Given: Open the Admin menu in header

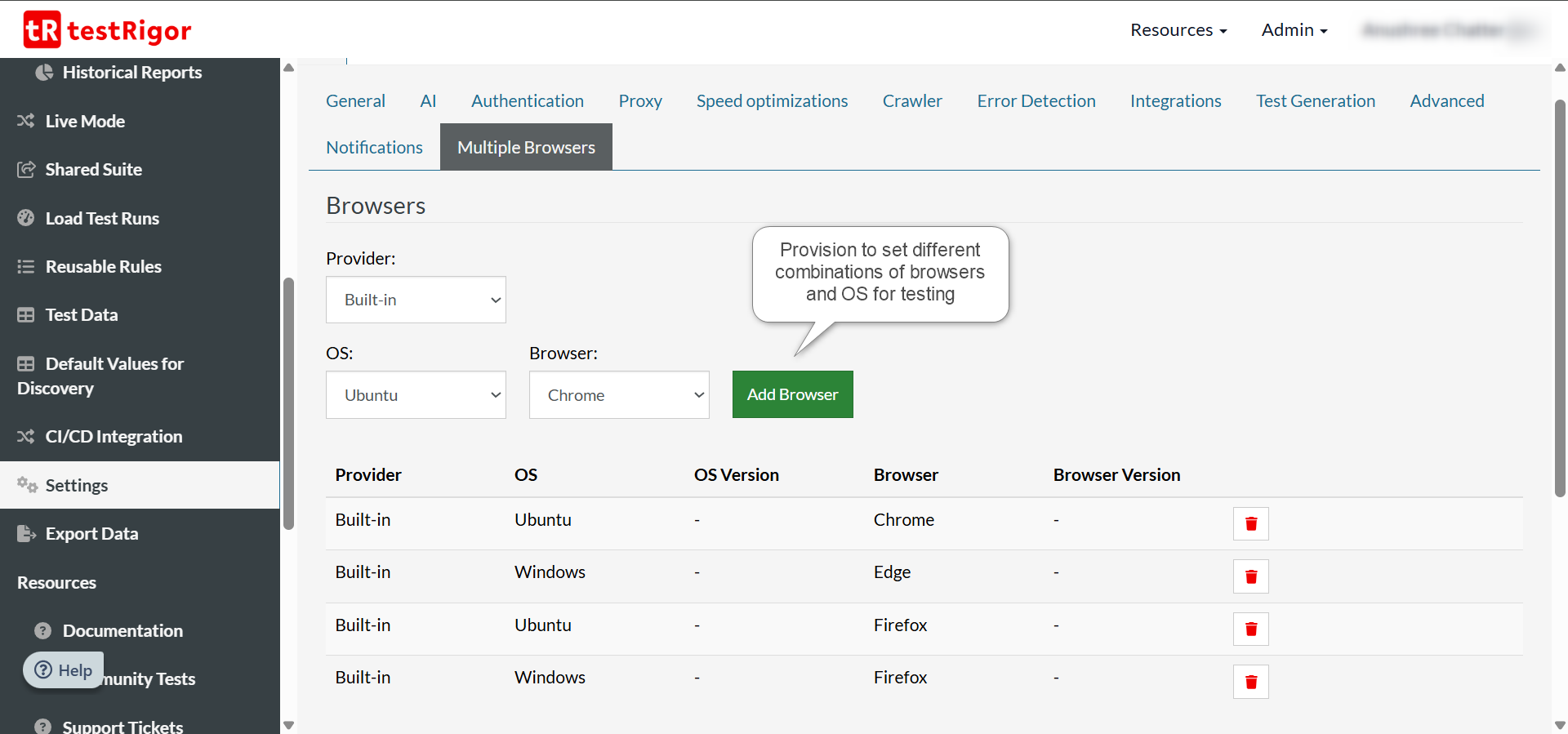Looking at the screenshot, I should click(1294, 30).
